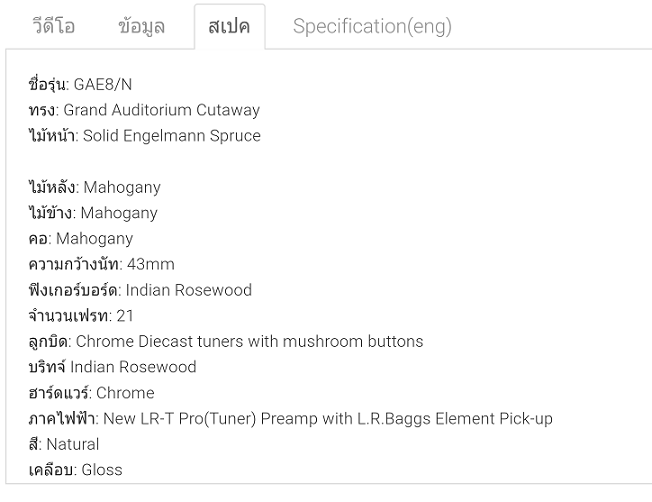Switch to the ข้อมูล tab
The width and height of the screenshot is (652, 502).
[141, 26]
